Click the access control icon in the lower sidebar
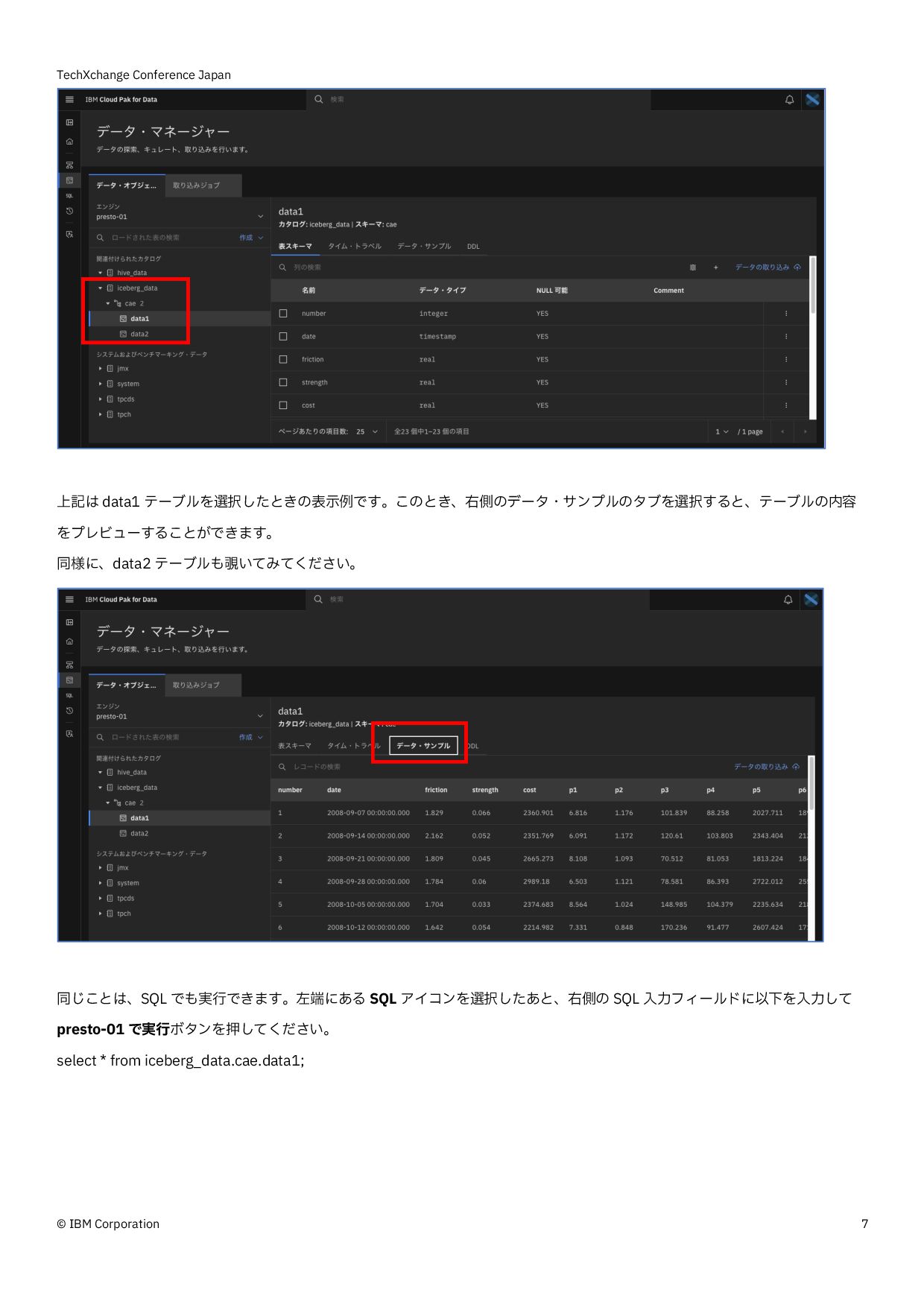This screenshot has width=924, height=1307. [x=69, y=734]
